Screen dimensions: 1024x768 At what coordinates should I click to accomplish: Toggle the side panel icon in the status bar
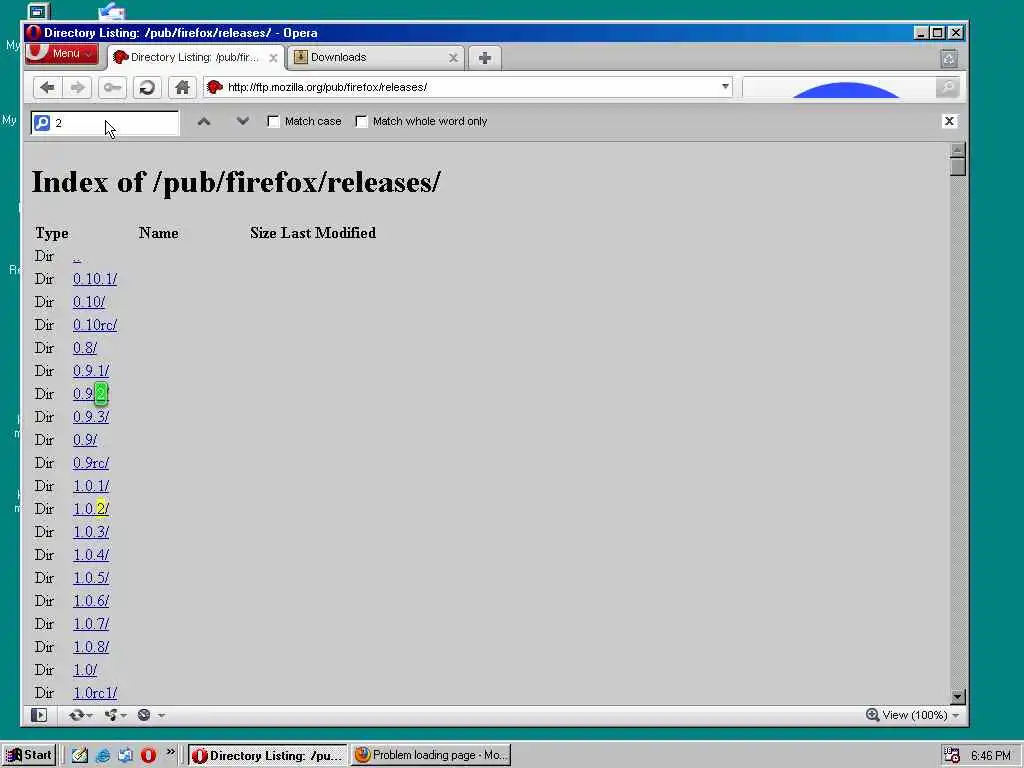click(39, 715)
